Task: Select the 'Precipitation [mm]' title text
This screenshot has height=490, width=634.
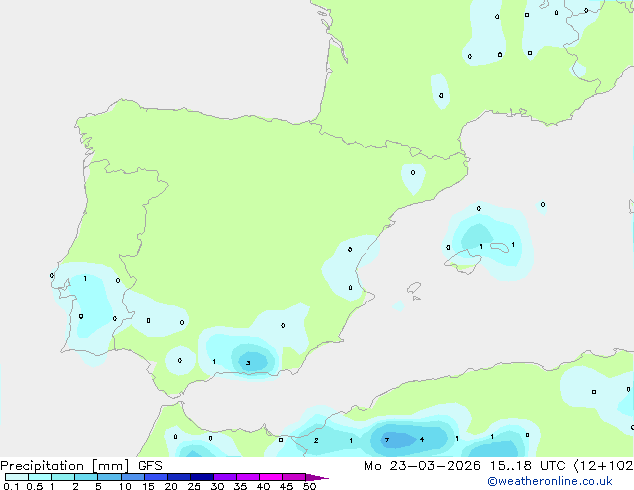Action: tap(65, 466)
